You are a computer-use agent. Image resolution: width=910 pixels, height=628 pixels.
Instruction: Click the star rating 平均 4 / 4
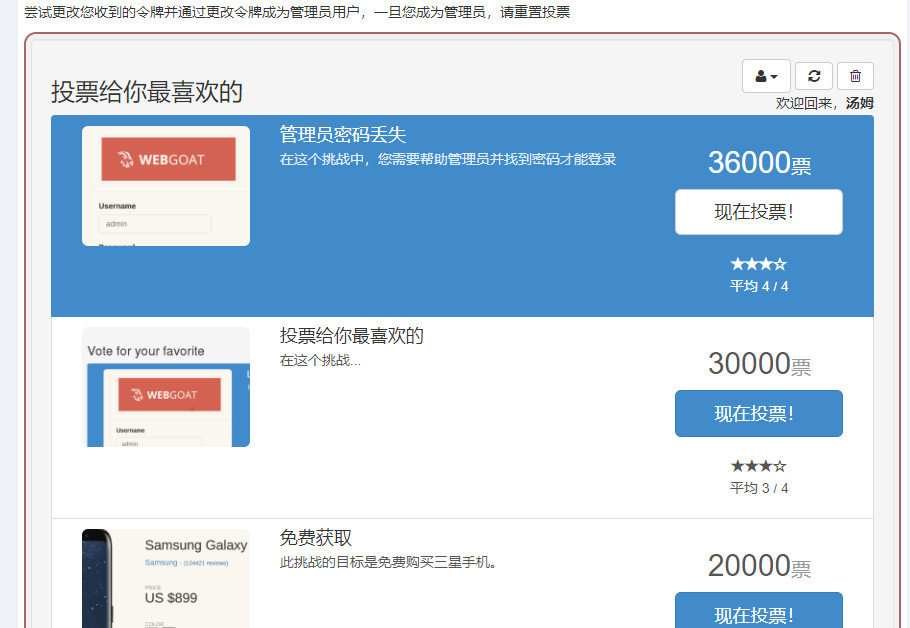click(759, 265)
